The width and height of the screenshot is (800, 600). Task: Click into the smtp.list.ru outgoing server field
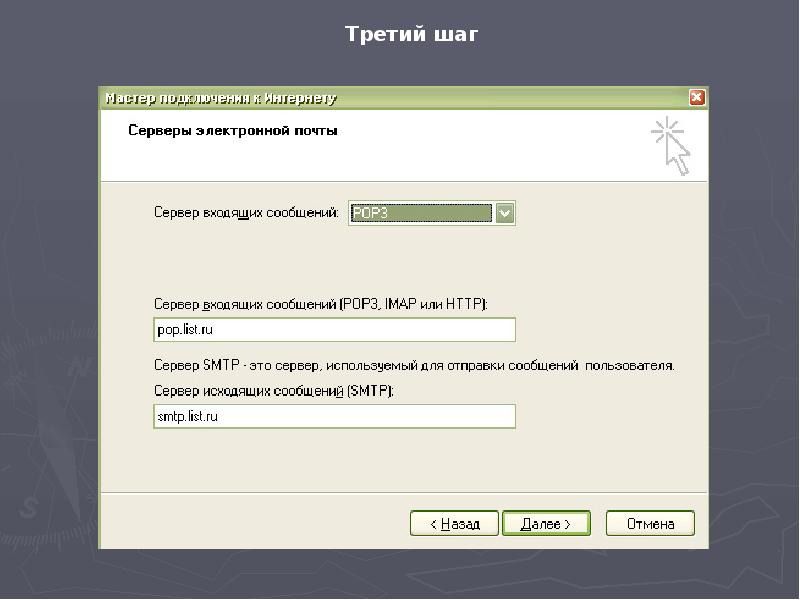coord(334,416)
